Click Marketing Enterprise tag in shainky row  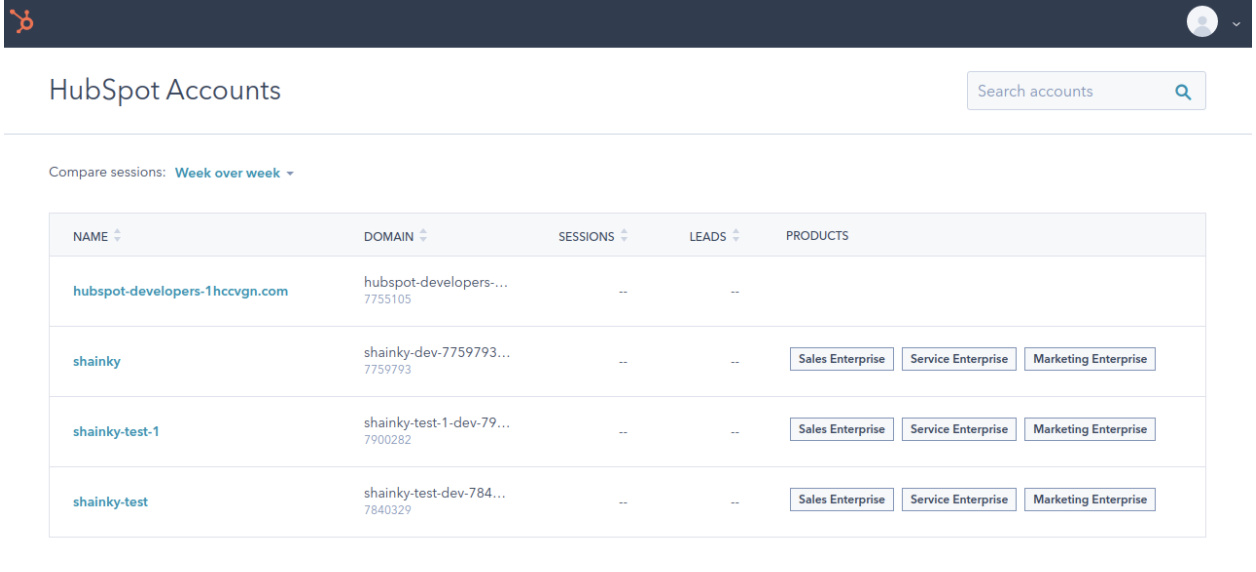point(1090,359)
